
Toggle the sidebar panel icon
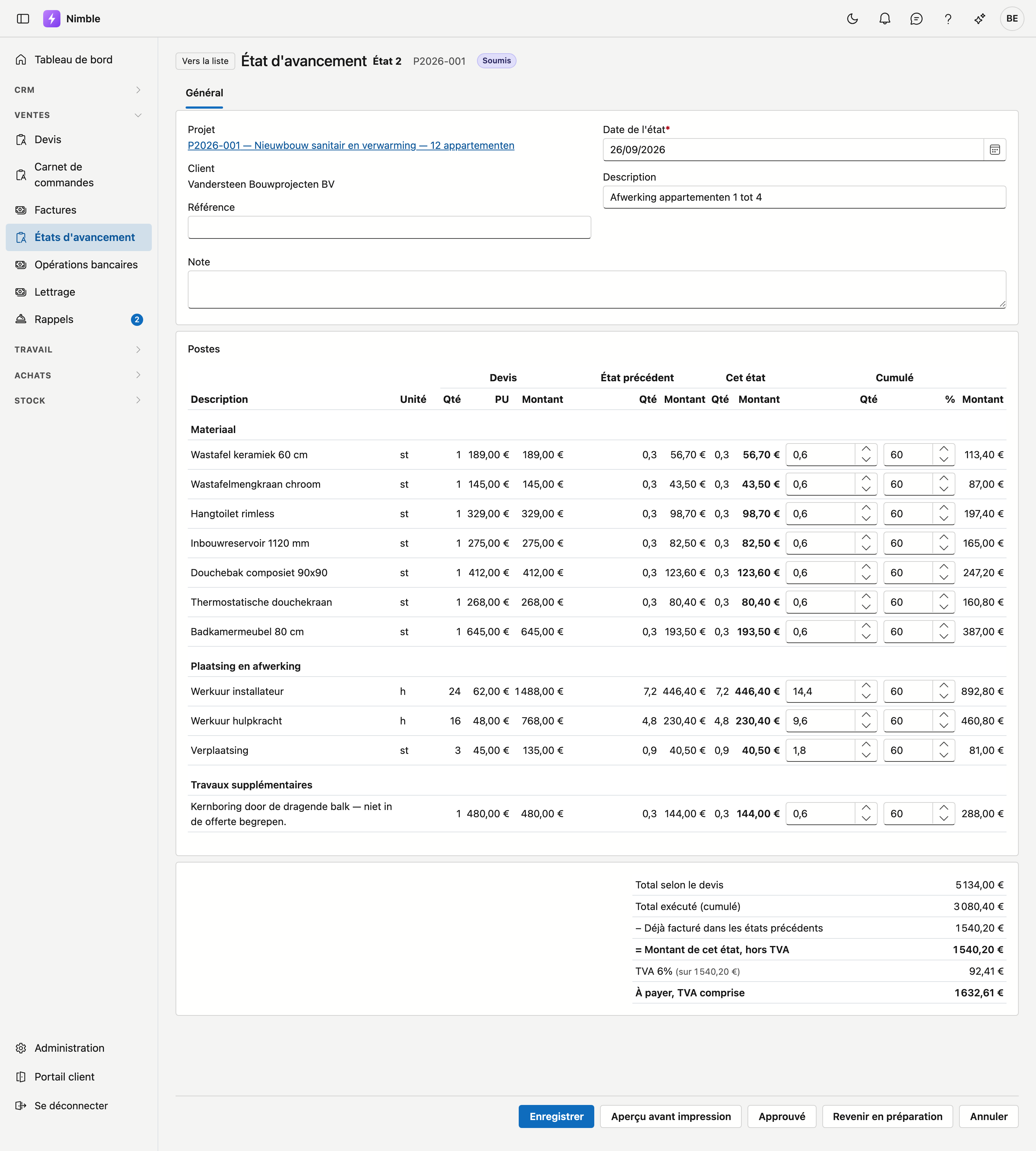[x=23, y=19]
